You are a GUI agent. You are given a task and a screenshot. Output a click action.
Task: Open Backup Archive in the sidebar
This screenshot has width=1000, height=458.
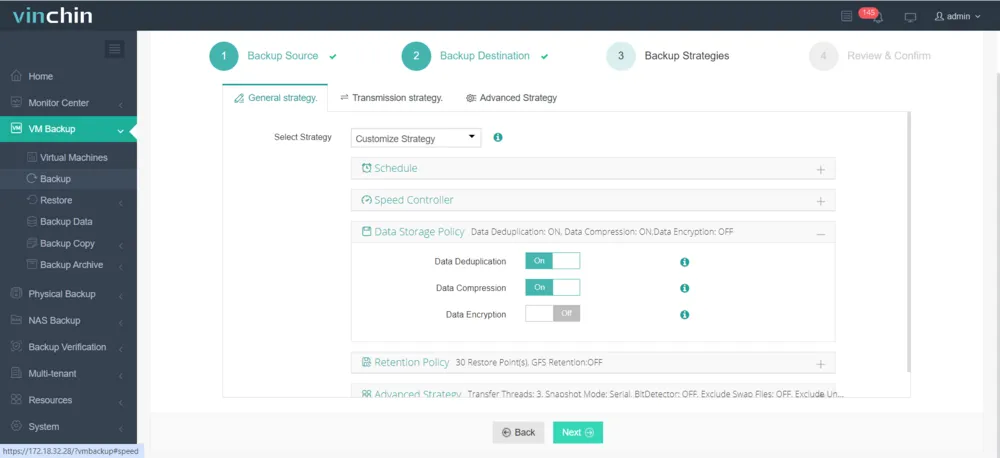71,265
